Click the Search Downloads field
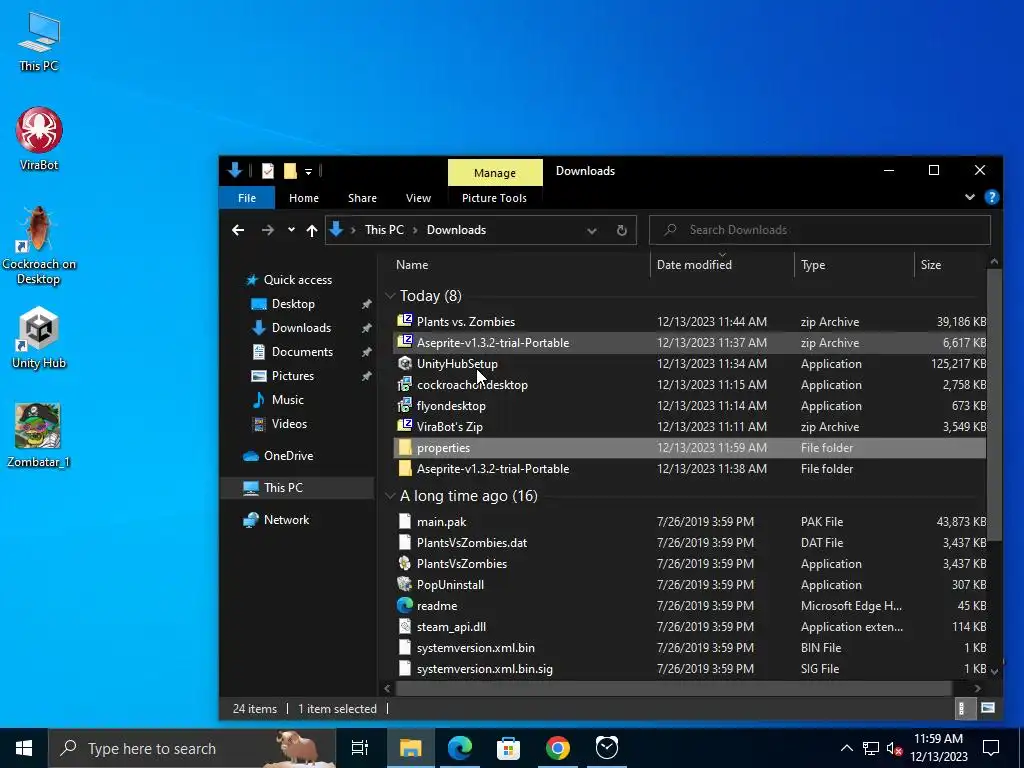This screenshot has height=768, width=1024. (820, 230)
